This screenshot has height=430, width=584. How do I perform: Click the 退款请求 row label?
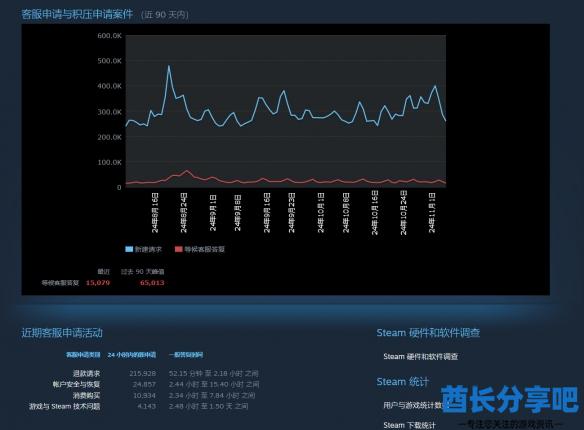pyautogui.click(x=86, y=373)
